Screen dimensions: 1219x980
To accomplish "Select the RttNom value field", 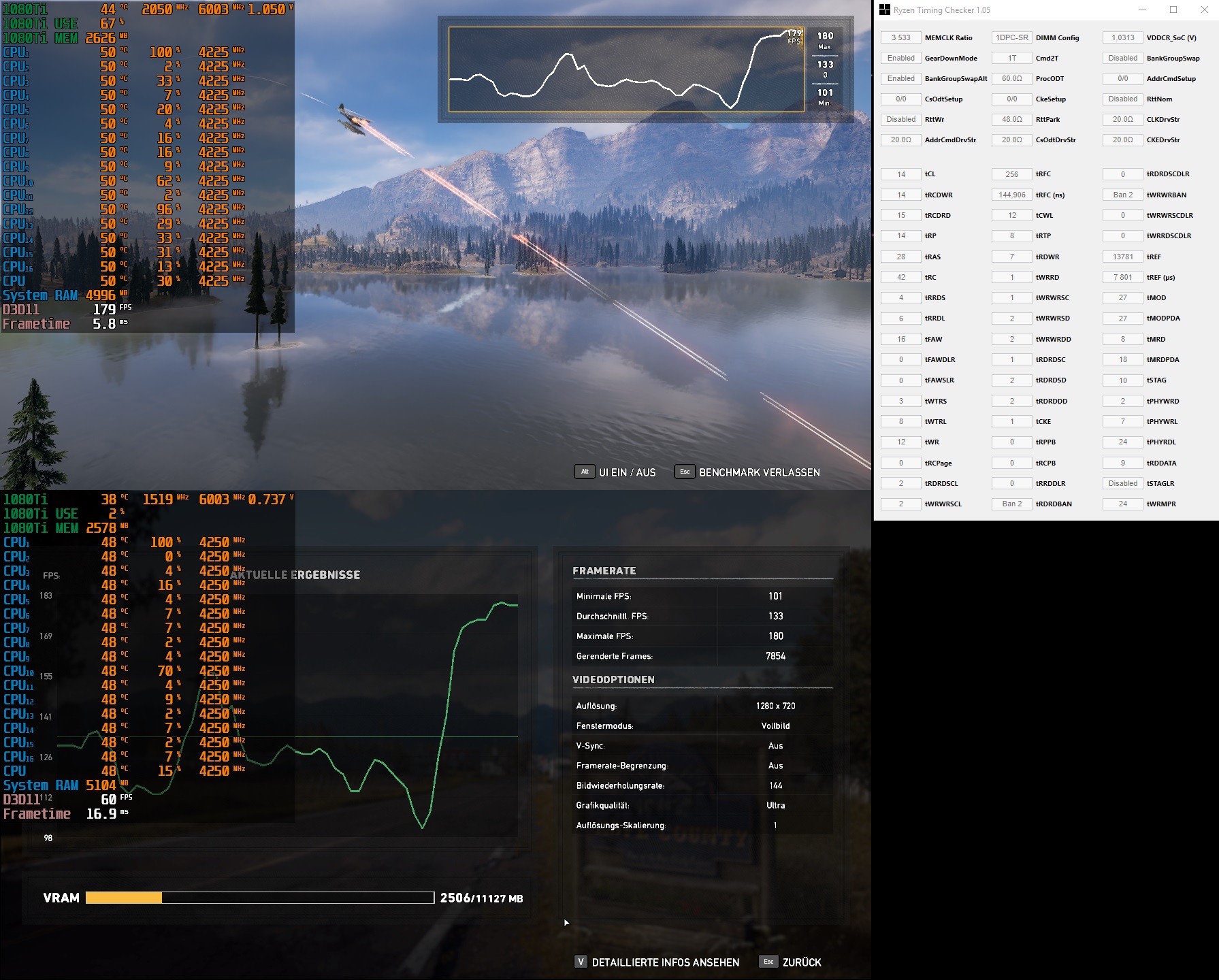I will tap(1123, 99).
